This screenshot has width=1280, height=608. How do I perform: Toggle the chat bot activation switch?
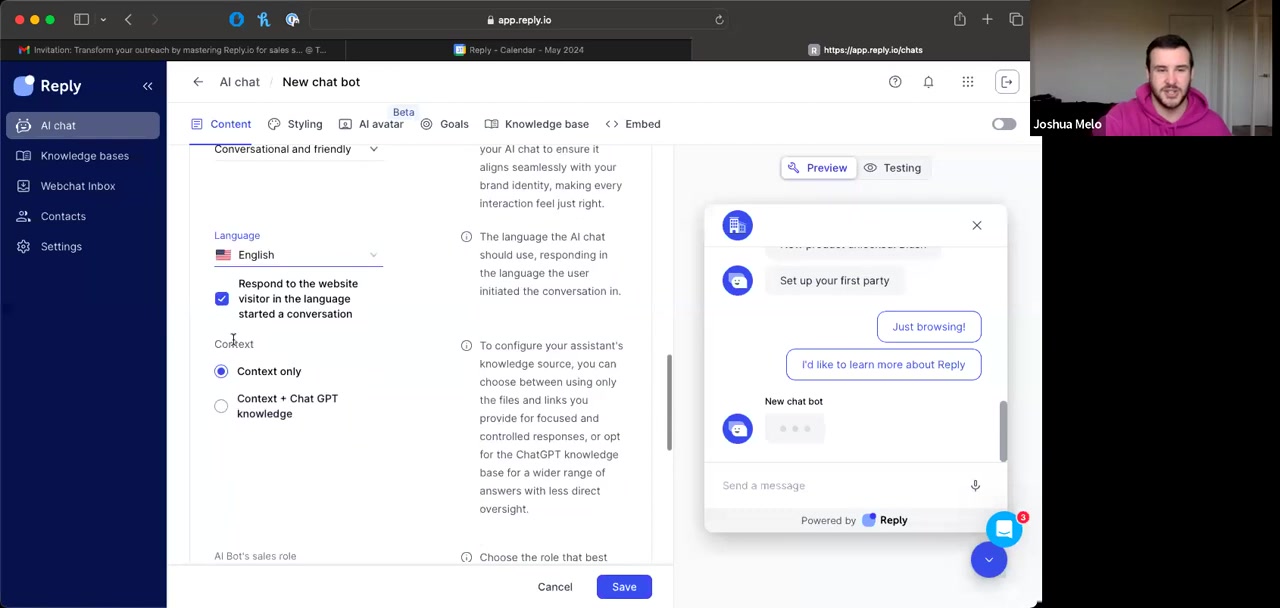[x=1003, y=124]
